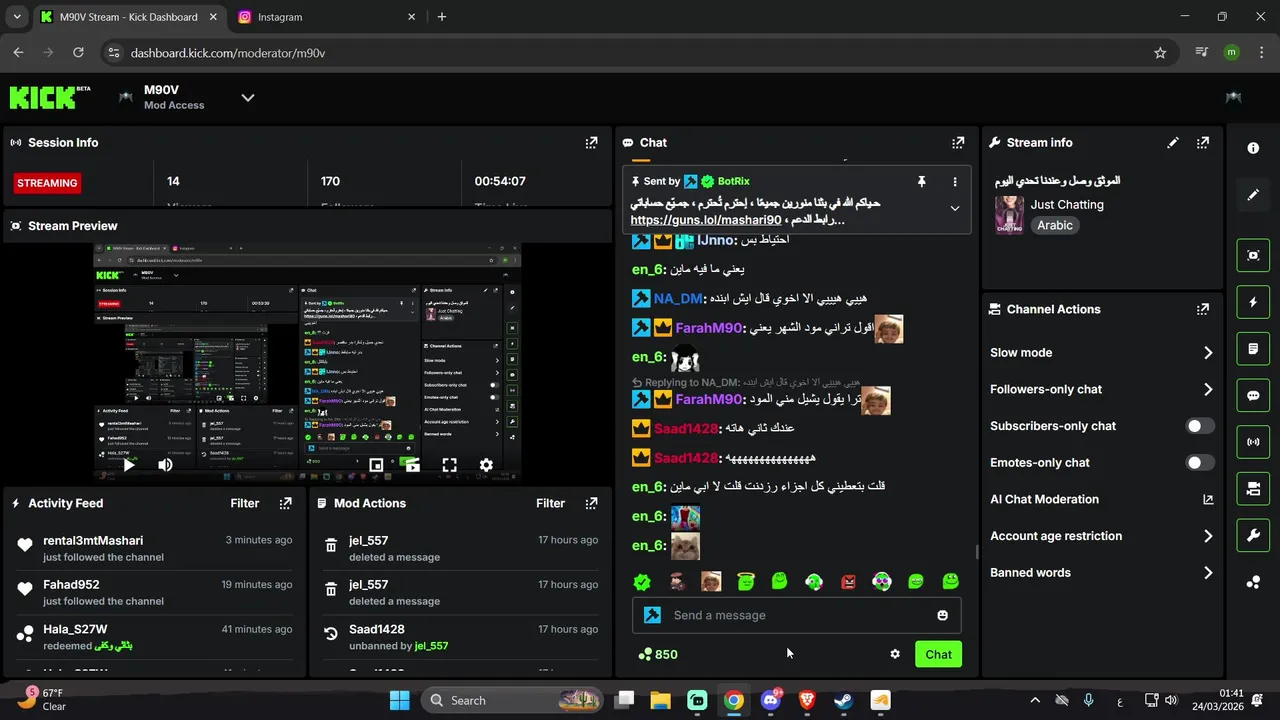Open the Windows Start menu

399,700
